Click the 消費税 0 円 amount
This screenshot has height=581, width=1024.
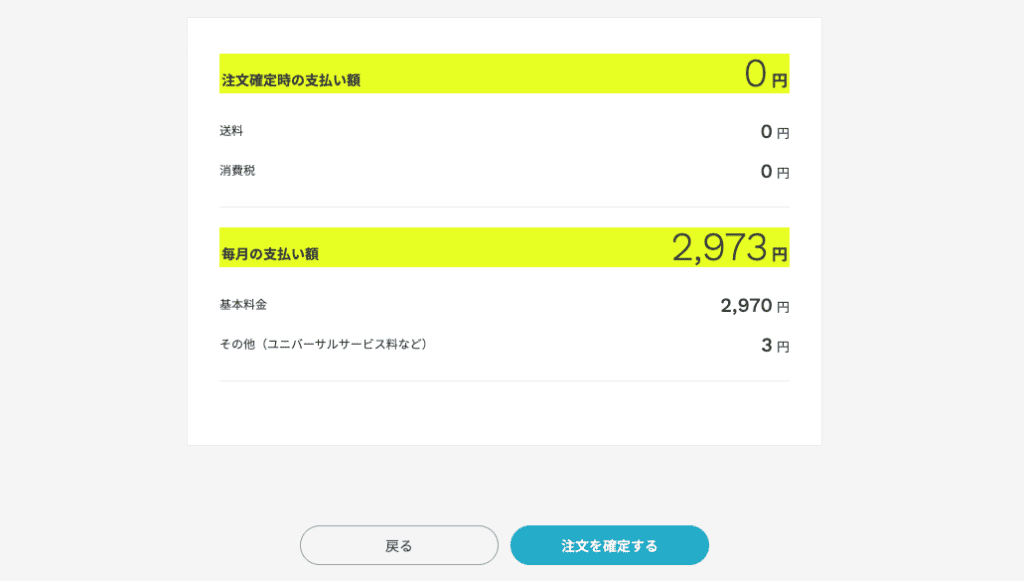coord(775,172)
